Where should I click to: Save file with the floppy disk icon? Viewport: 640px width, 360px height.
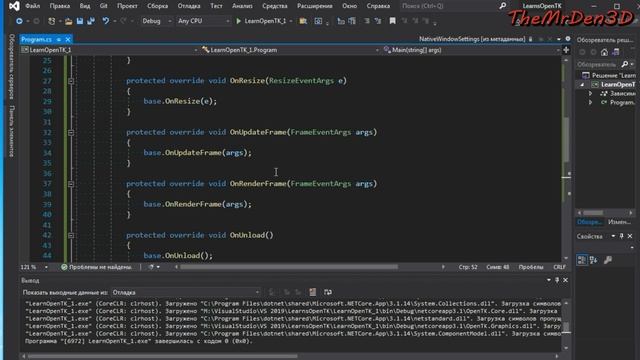(x=80, y=21)
